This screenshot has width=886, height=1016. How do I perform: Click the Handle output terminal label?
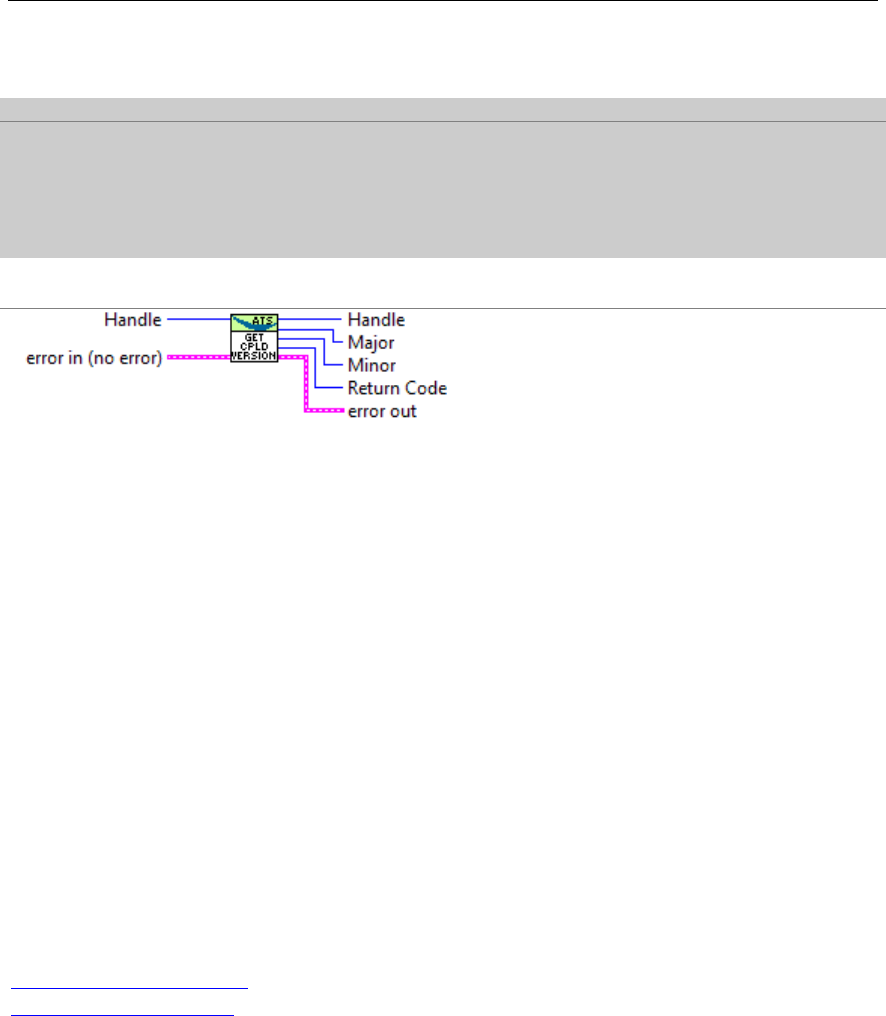(376, 319)
